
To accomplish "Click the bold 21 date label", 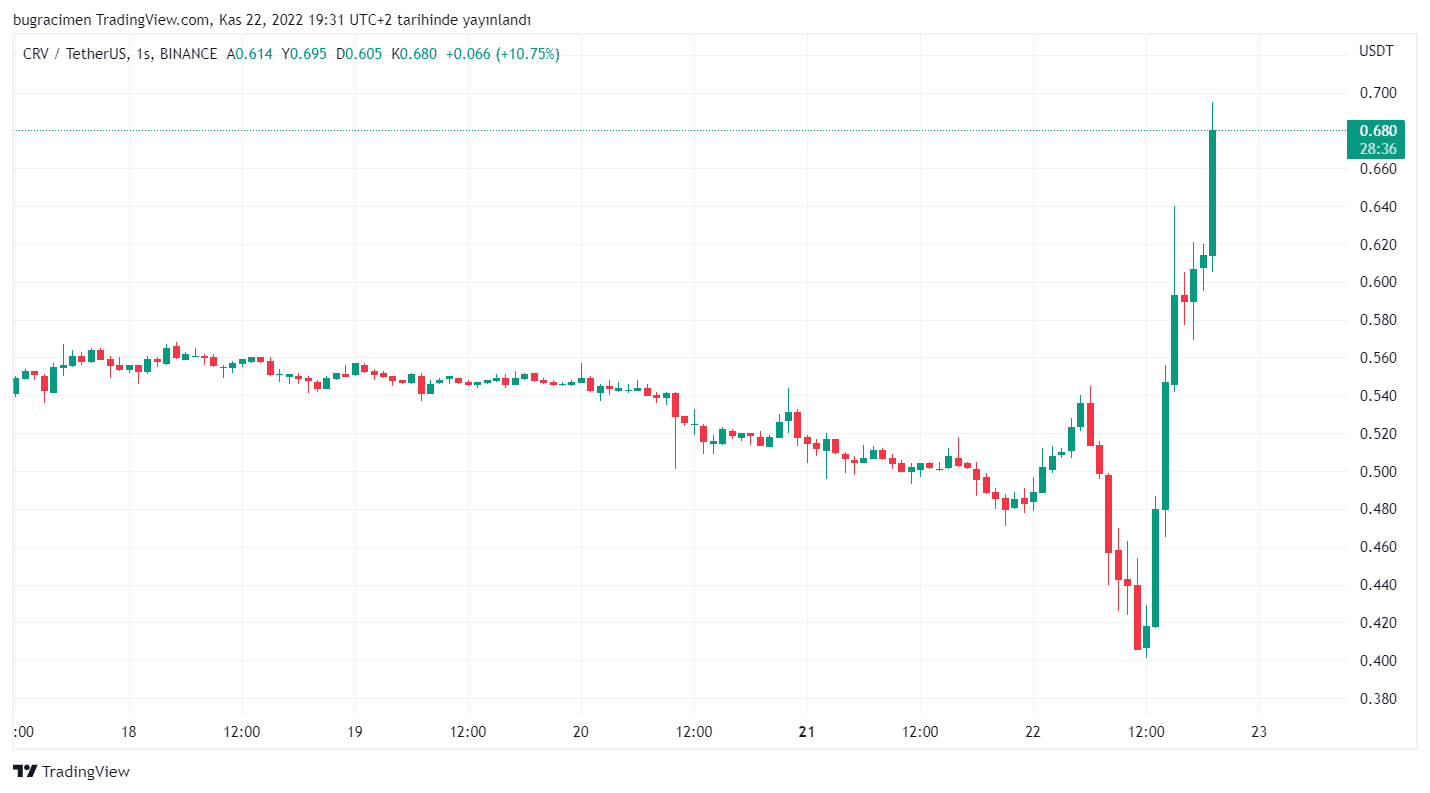I will click(807, 731).
